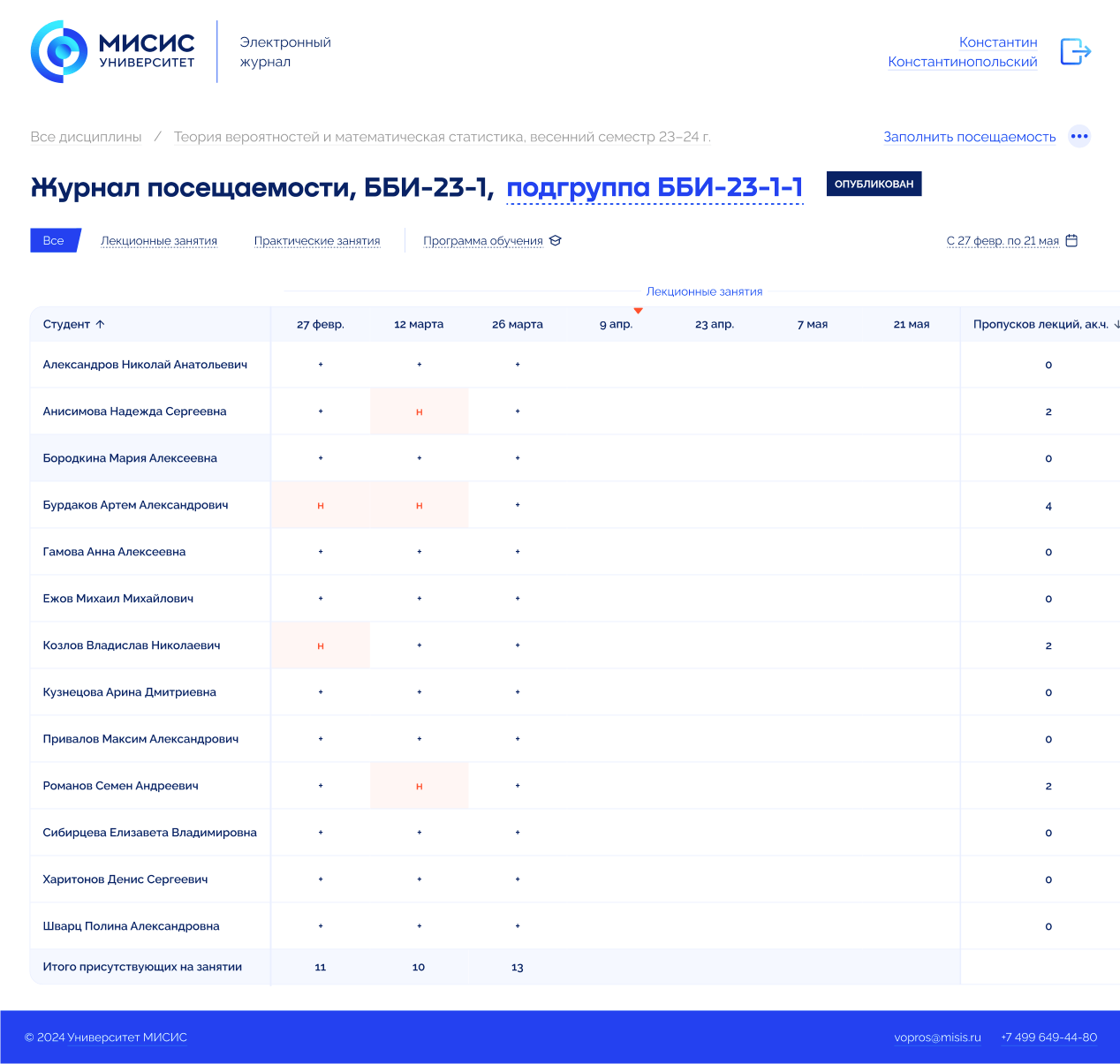Click the graduation cap icon by Программа обучения
1120x1064 pixels.
(x=556, y=240)
